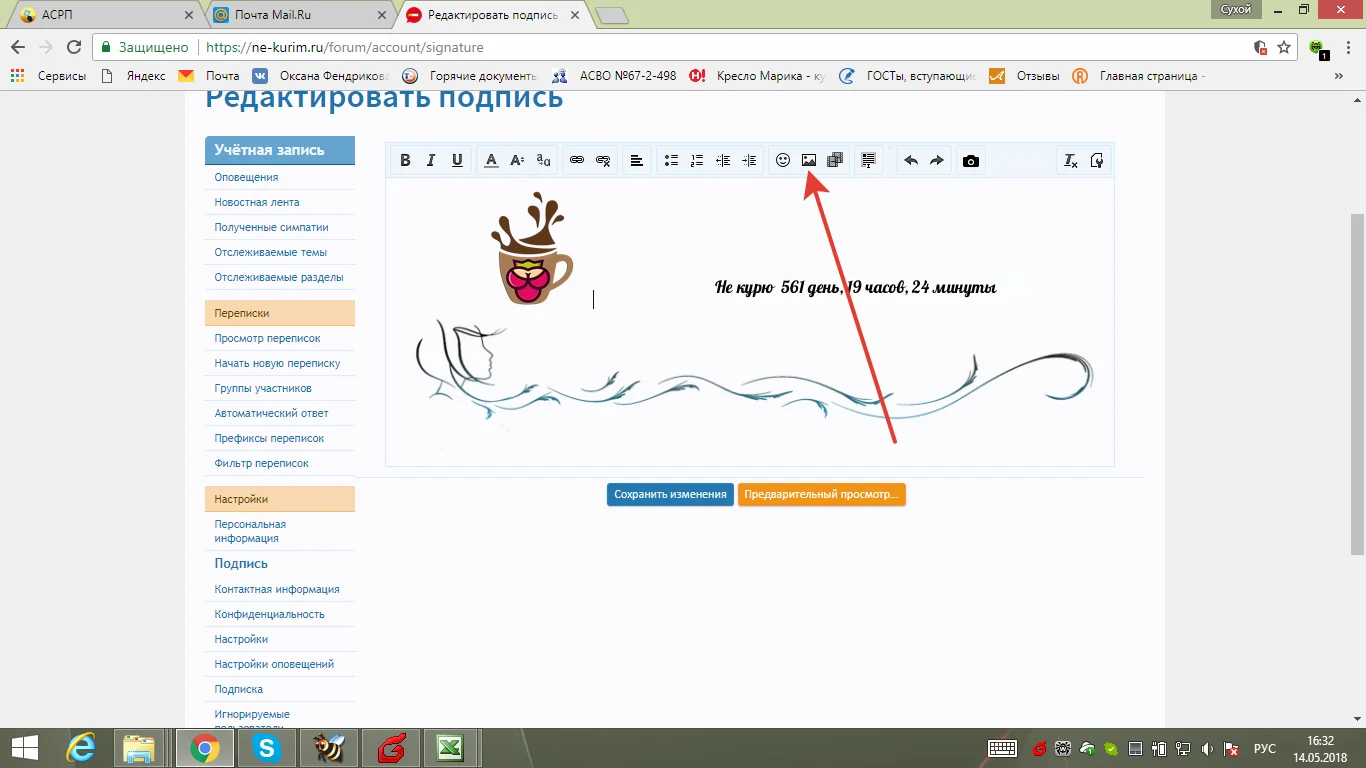Click the remove formatting icon
This screenshot has width=1366, height=768.
click(1071, 161)
